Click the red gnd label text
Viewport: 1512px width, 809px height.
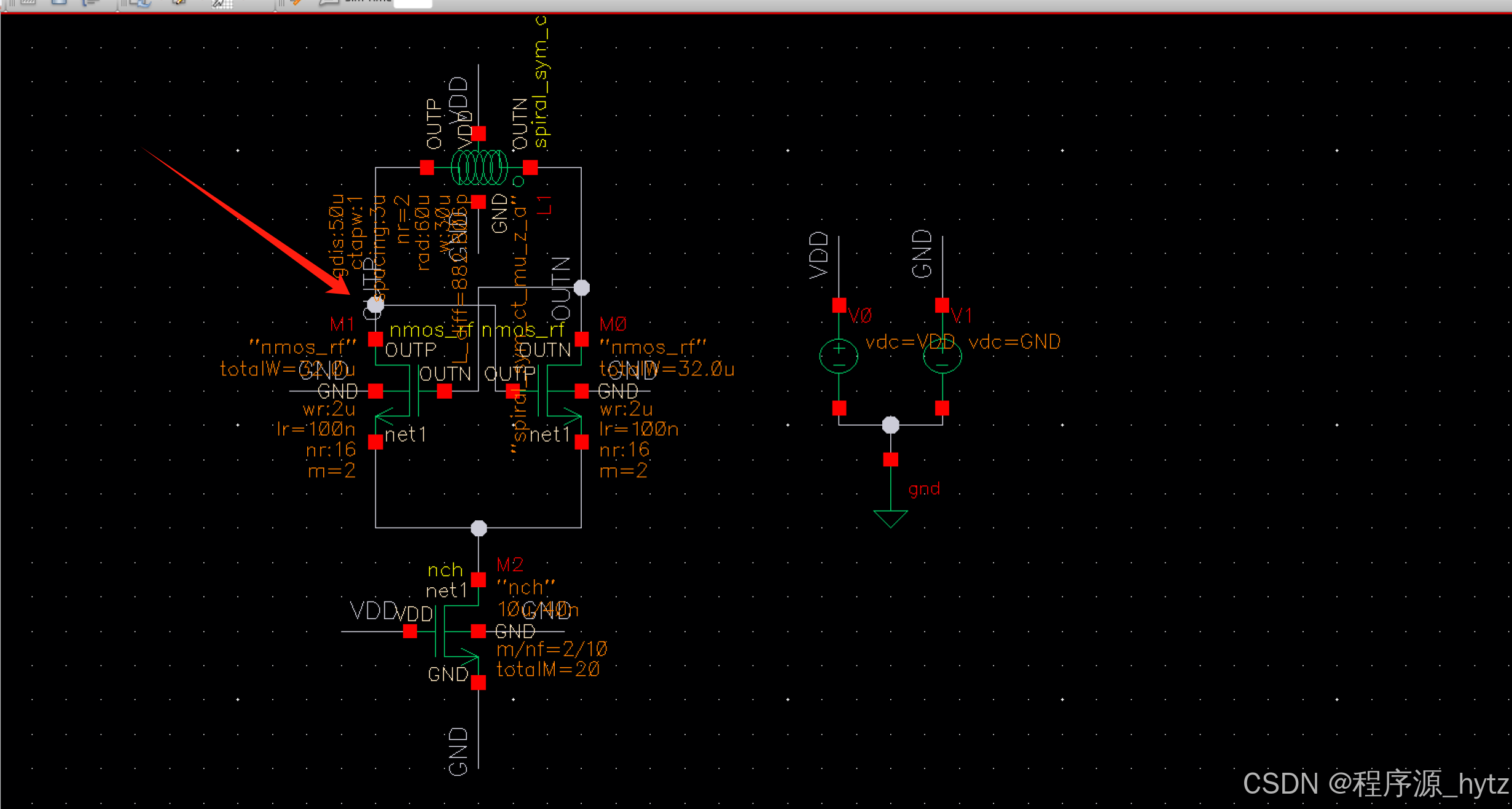point(924,489)
